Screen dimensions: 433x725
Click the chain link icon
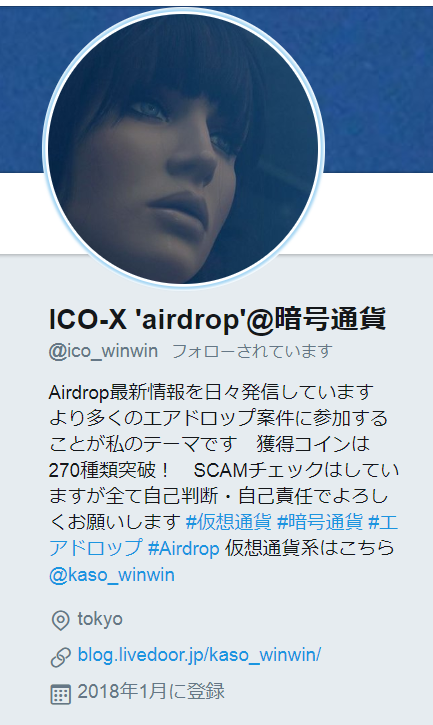coord(60,657)
